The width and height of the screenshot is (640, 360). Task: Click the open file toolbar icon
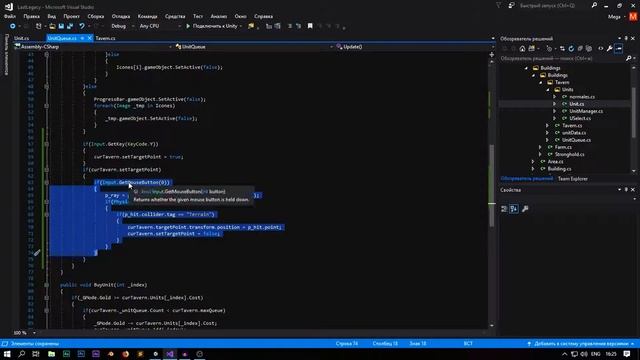coord(52,26)
